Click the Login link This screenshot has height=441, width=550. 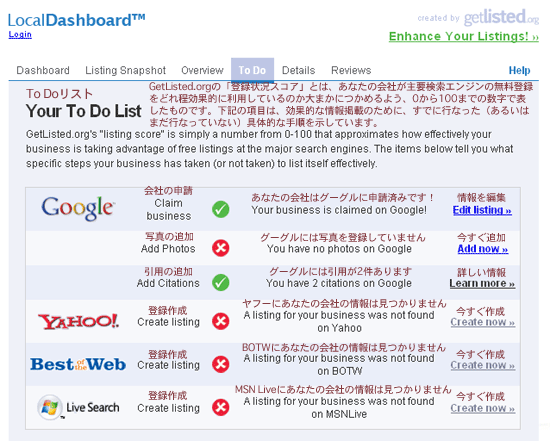click(x=20, y=34)
